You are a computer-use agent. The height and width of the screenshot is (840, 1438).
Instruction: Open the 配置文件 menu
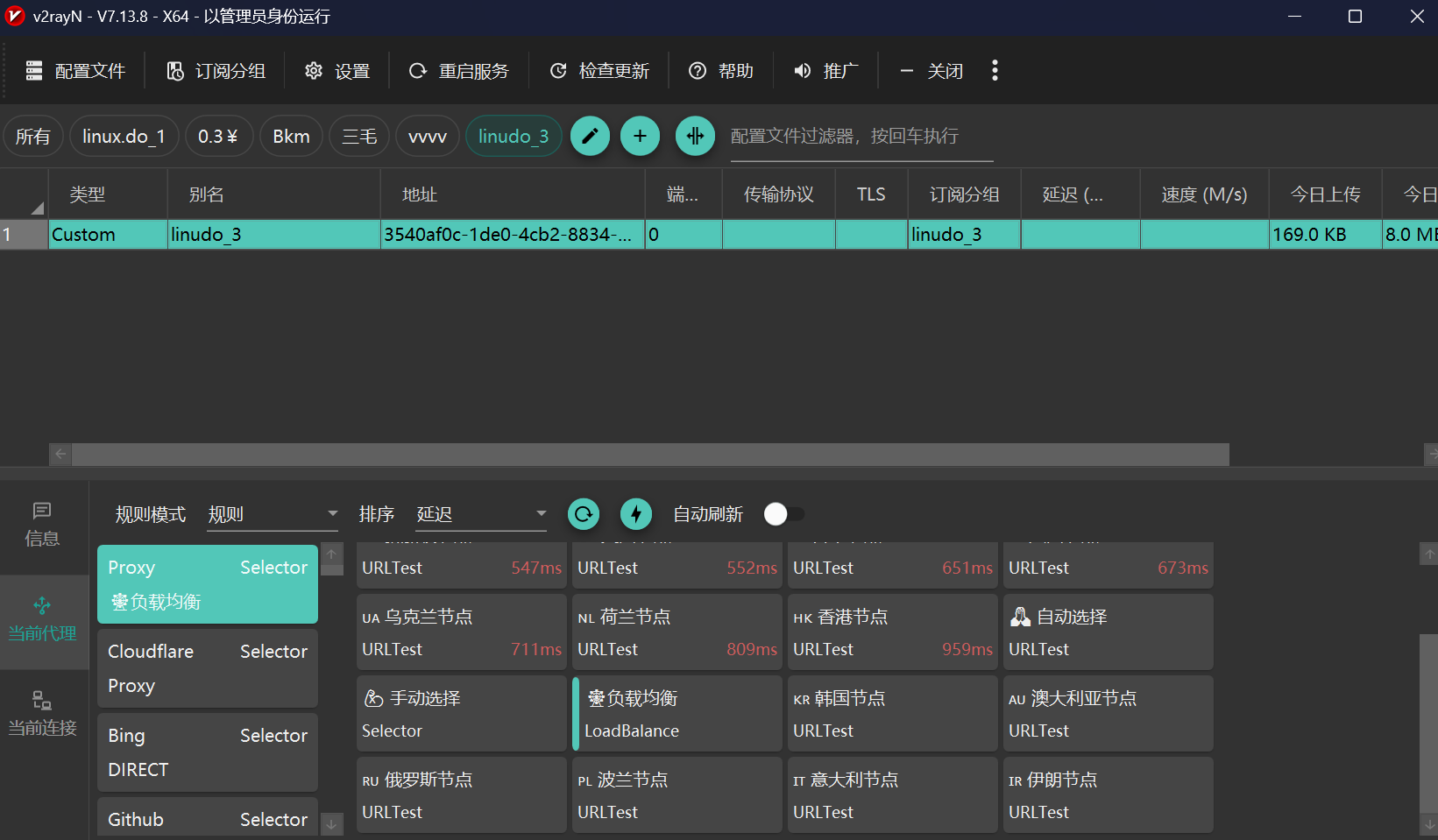pyautogui.click(x=75, y=71)
